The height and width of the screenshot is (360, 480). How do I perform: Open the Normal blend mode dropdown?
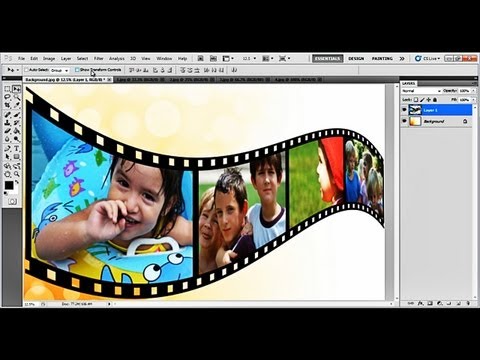pos(421,91)
